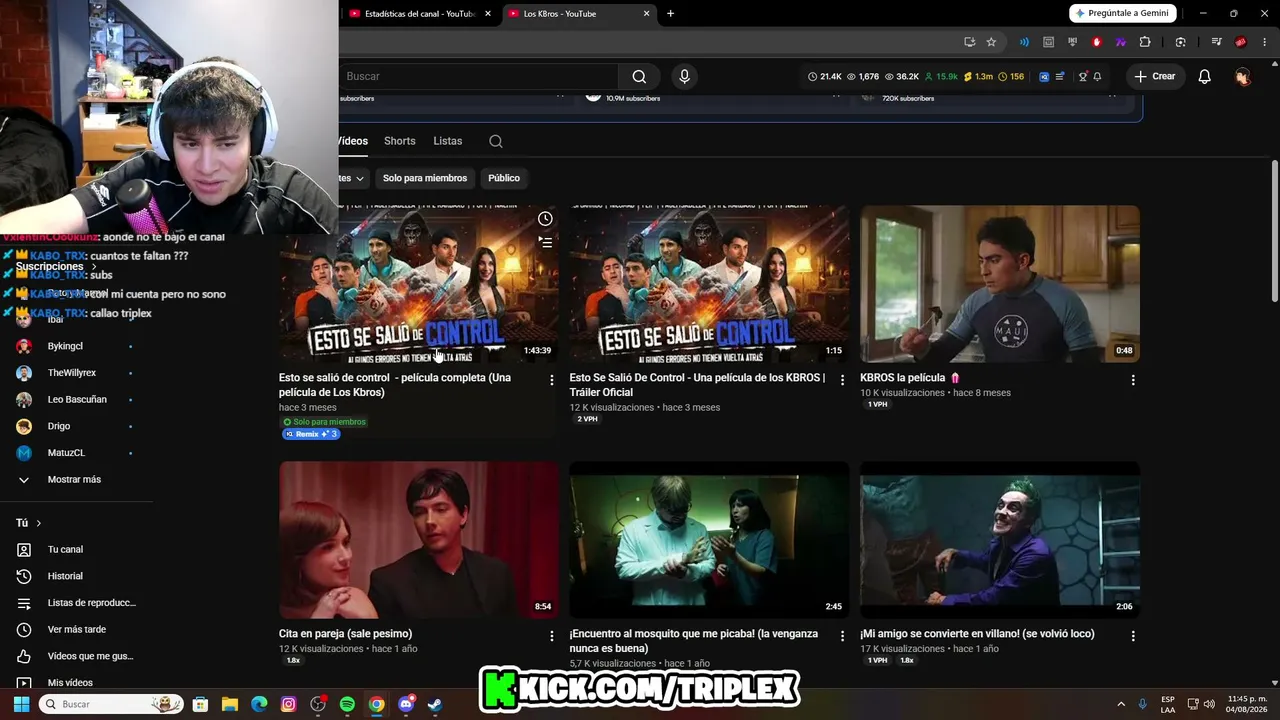Open the vidIQ extension icon in YouTube header

point(1044,77)
